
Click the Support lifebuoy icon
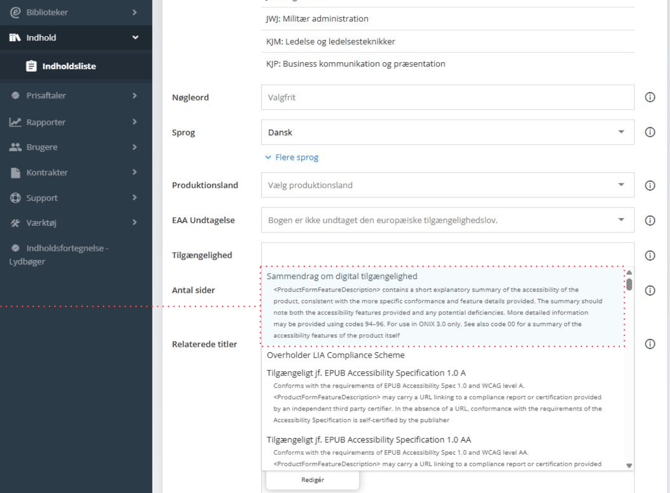[15, 198]
